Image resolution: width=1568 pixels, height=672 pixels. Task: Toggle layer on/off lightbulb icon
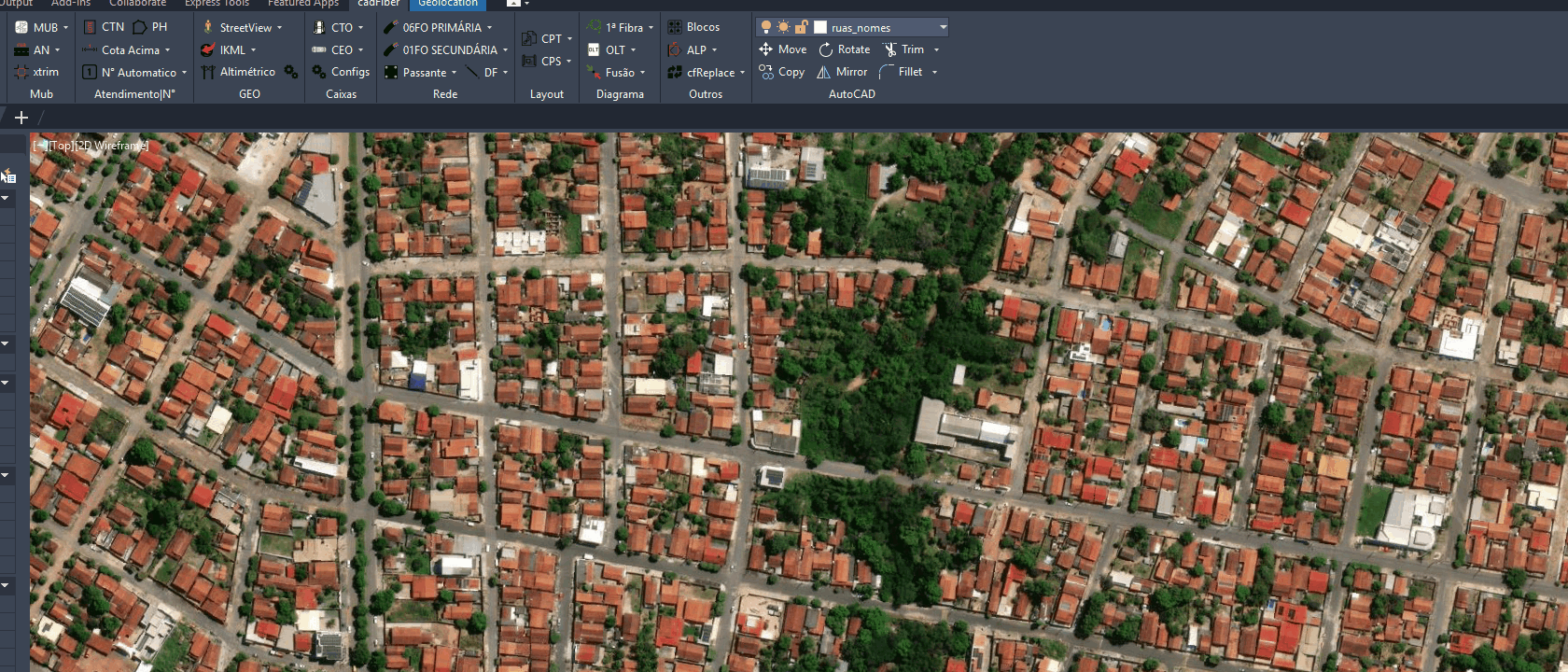(766, 27)
